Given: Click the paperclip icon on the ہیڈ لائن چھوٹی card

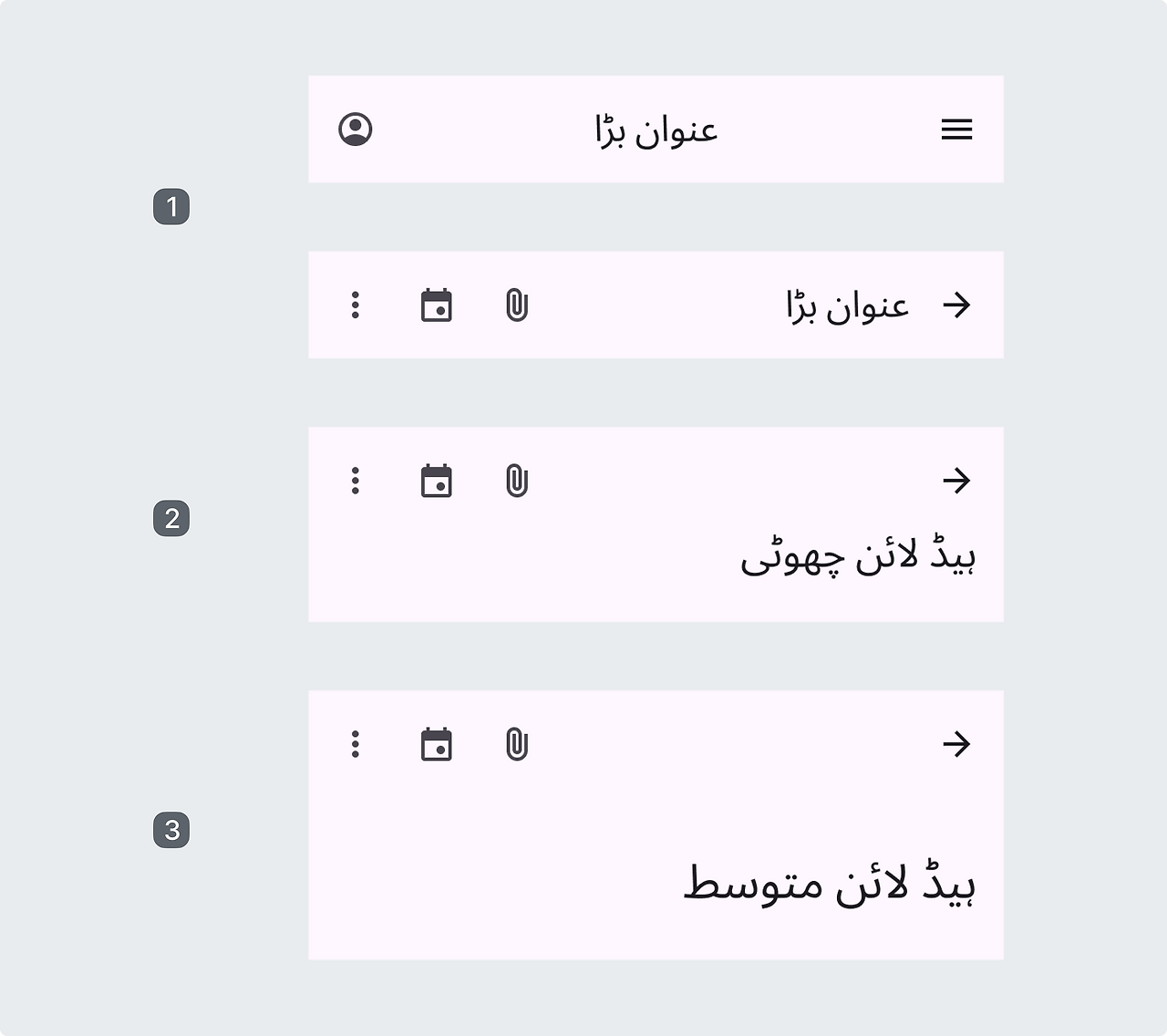Looking at the screenshot, I should pyautogui.click(x=517, y=481).
